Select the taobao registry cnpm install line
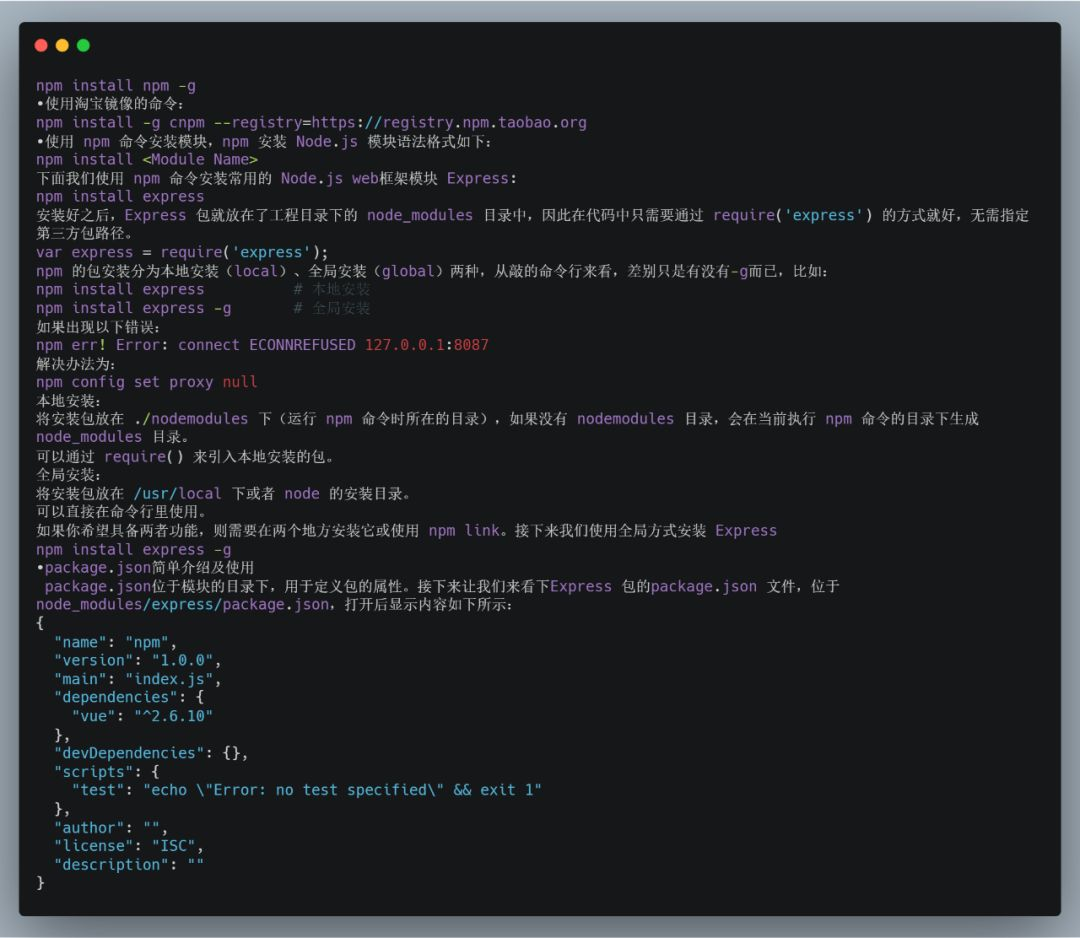This screenshot has width=1080, height=938. pos(311,123)
